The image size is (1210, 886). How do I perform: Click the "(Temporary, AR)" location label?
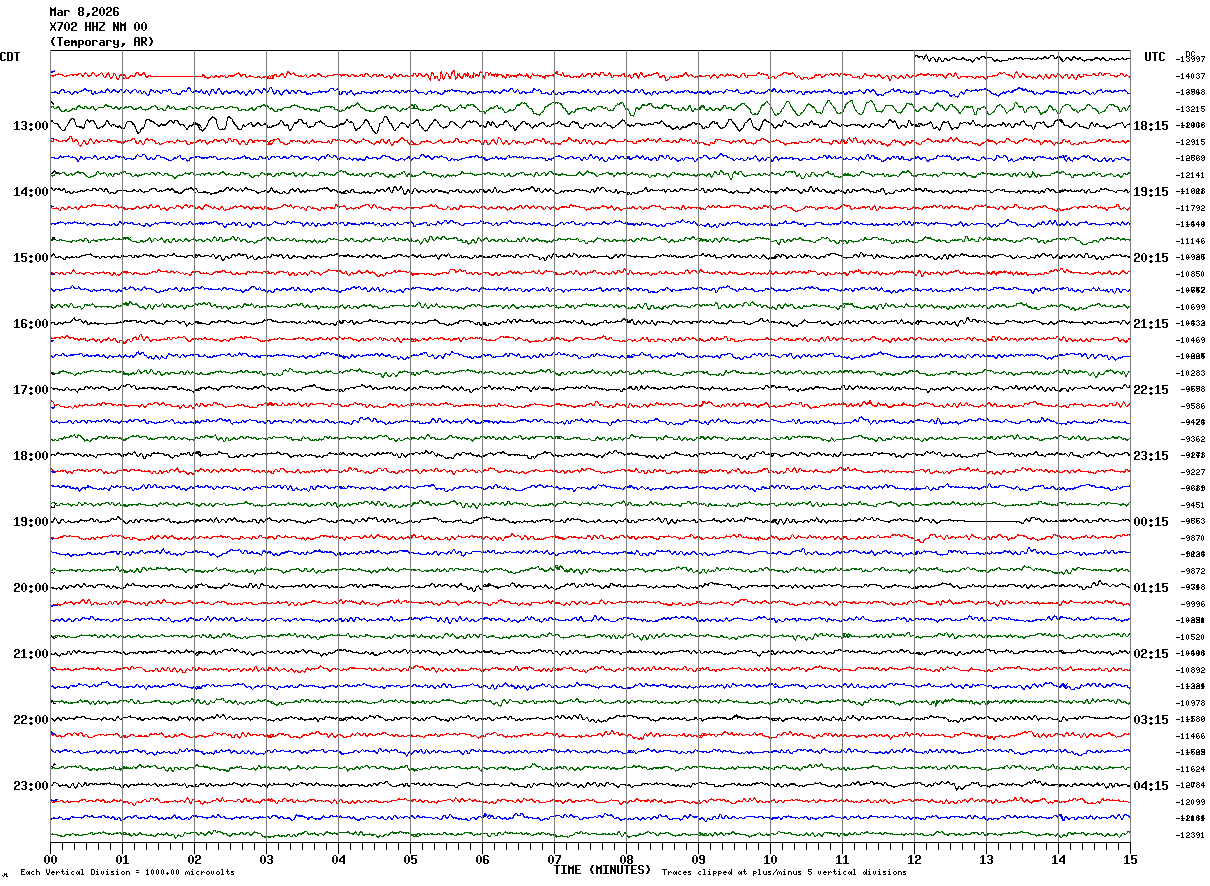[x=102, y=42]
